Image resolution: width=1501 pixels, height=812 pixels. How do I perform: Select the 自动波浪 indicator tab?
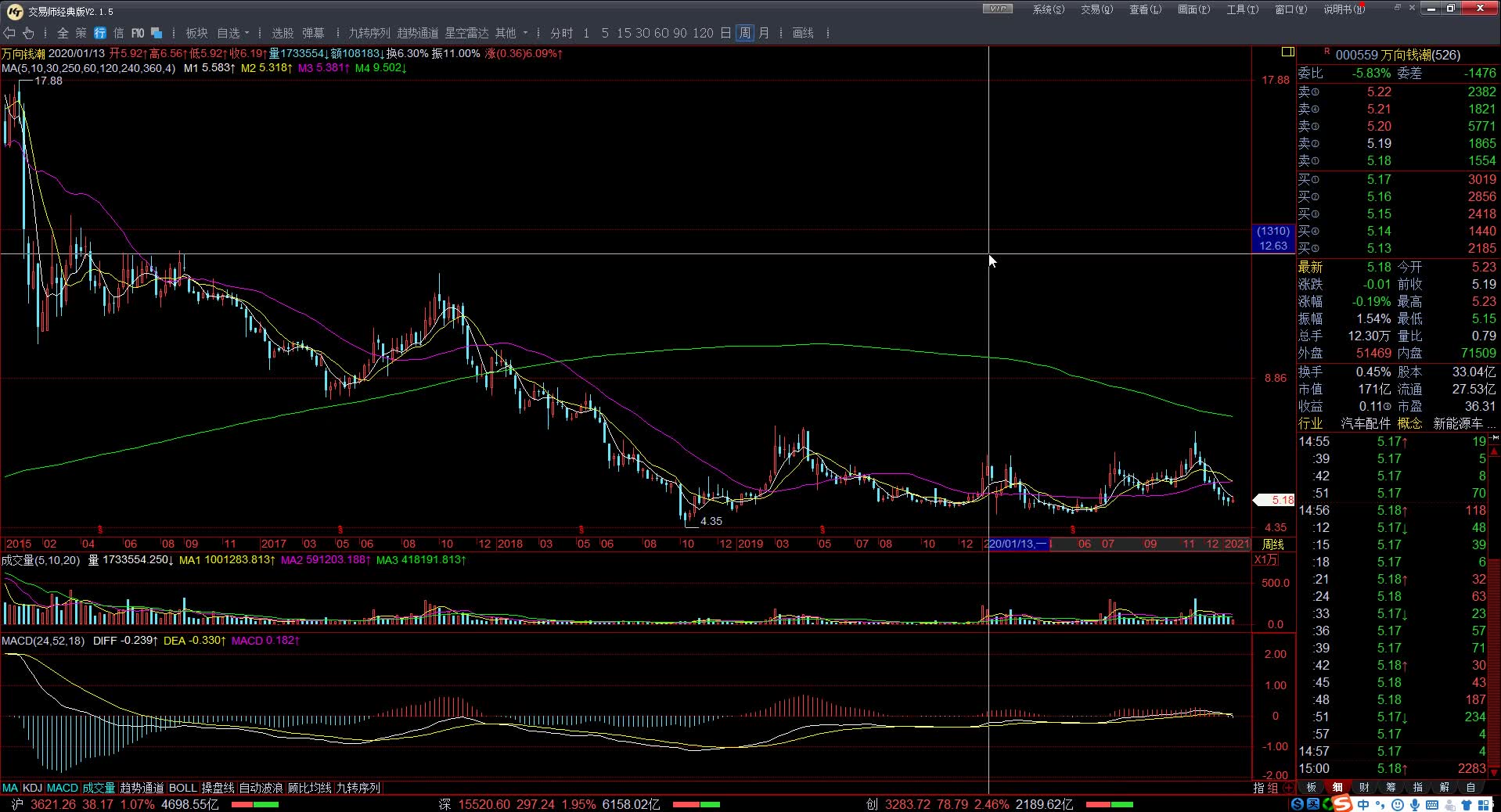point(261,788)
